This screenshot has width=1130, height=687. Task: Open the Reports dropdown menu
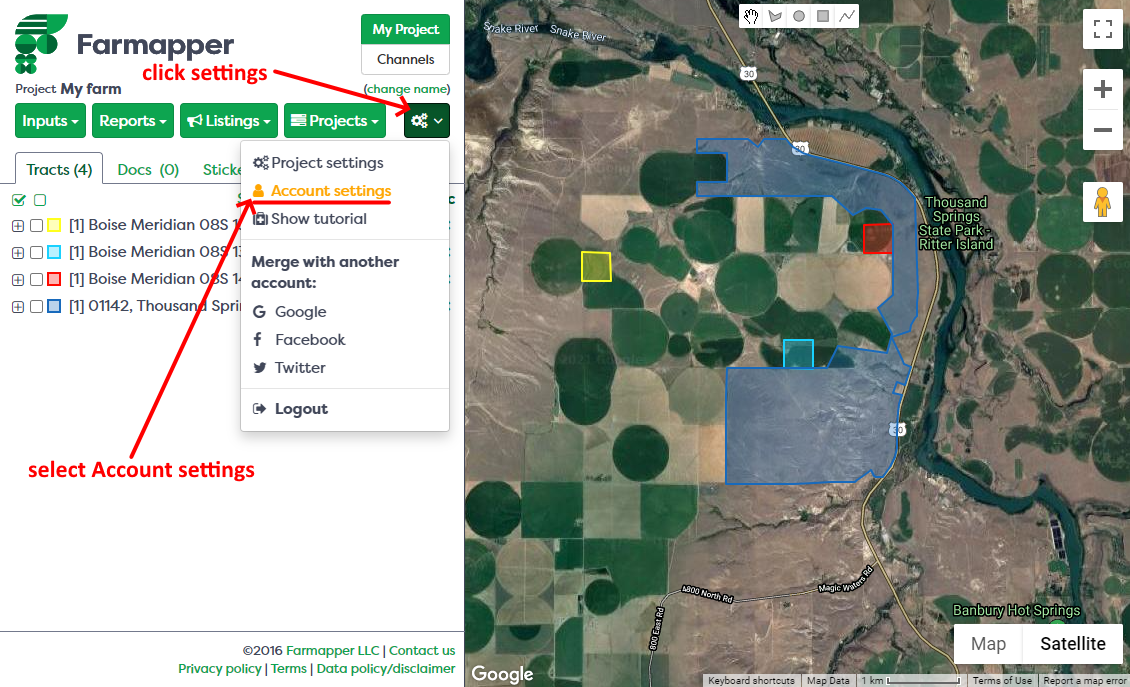pyautogui.click(x=133, y=121)
